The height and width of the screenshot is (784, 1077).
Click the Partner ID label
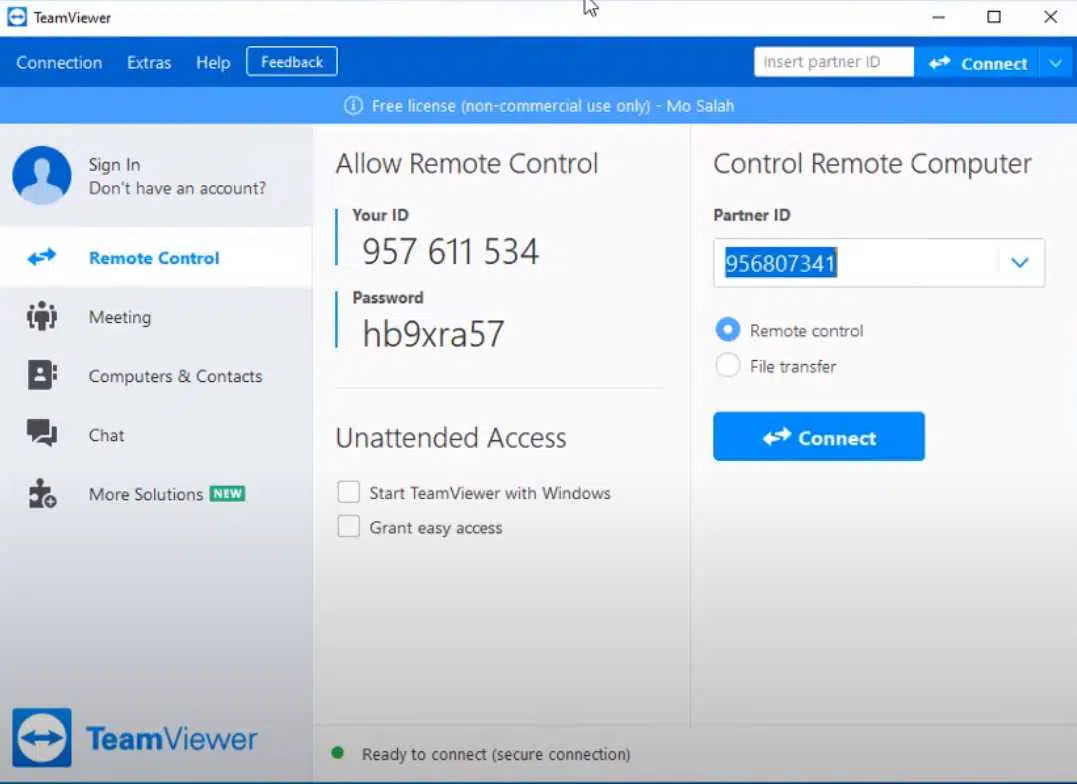(751, 215)
